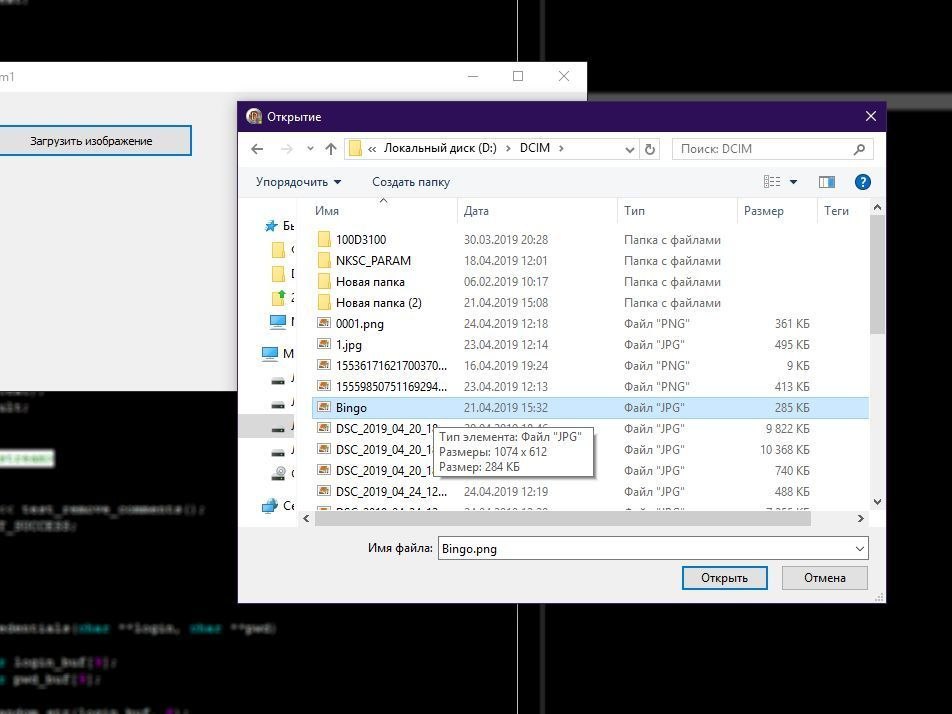The image size is (952, 714).
Task: Open help with the question mark icon
Action: tap(863, 182)
